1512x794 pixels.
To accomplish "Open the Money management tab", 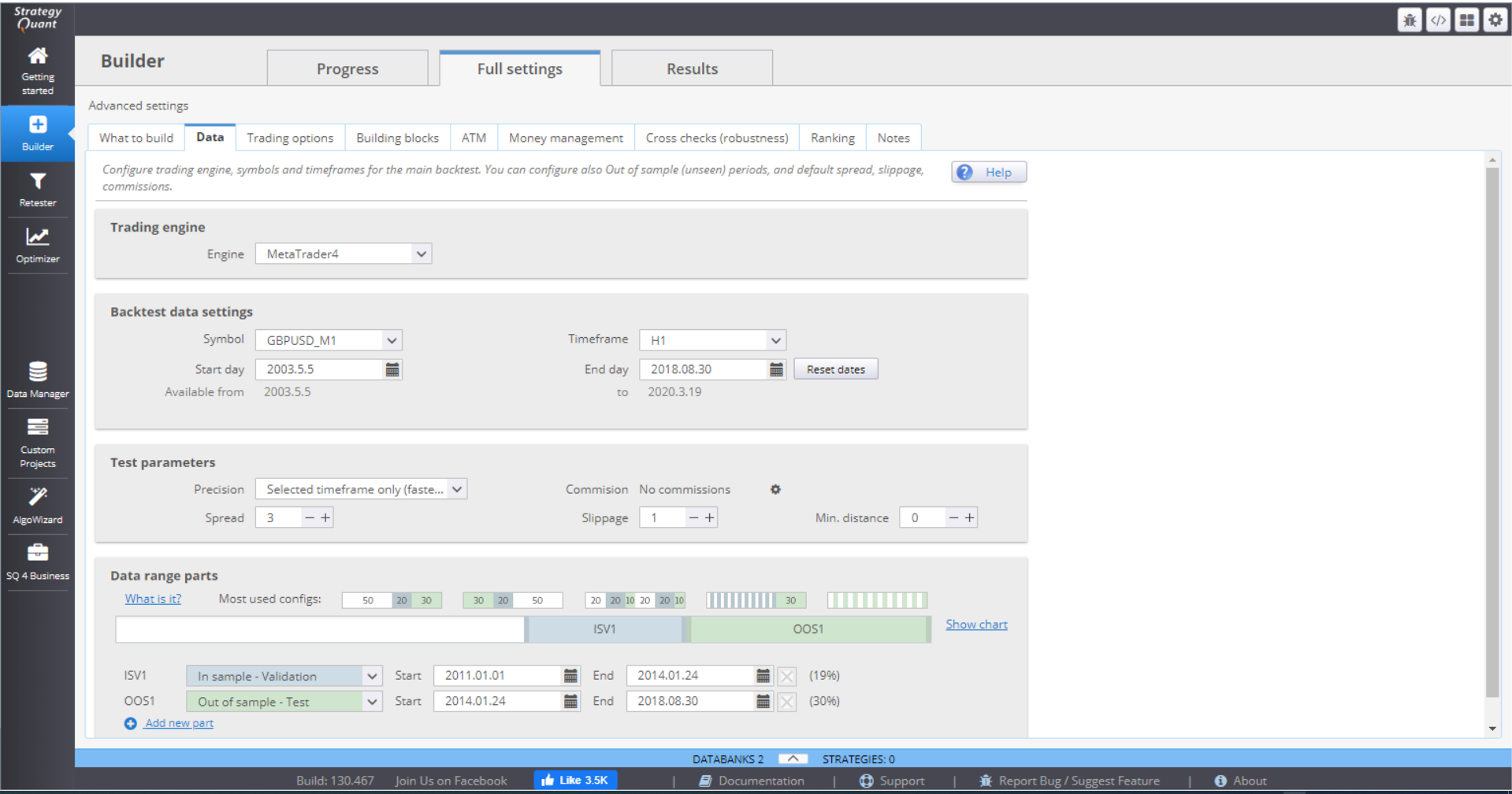I will click(x=566, y=138).
